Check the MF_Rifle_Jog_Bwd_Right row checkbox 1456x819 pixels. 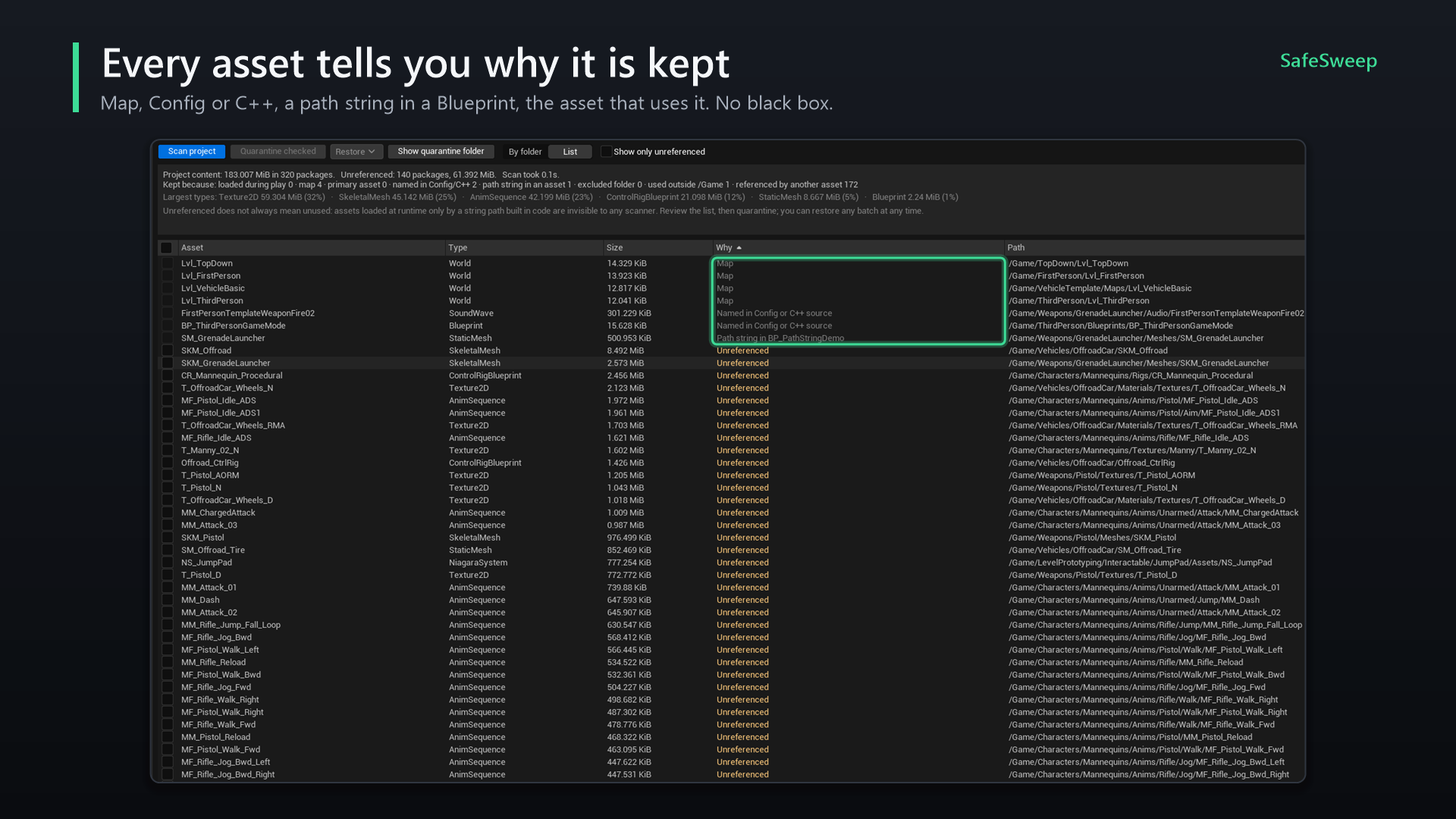pyautogui.click(x=168, y=774)
